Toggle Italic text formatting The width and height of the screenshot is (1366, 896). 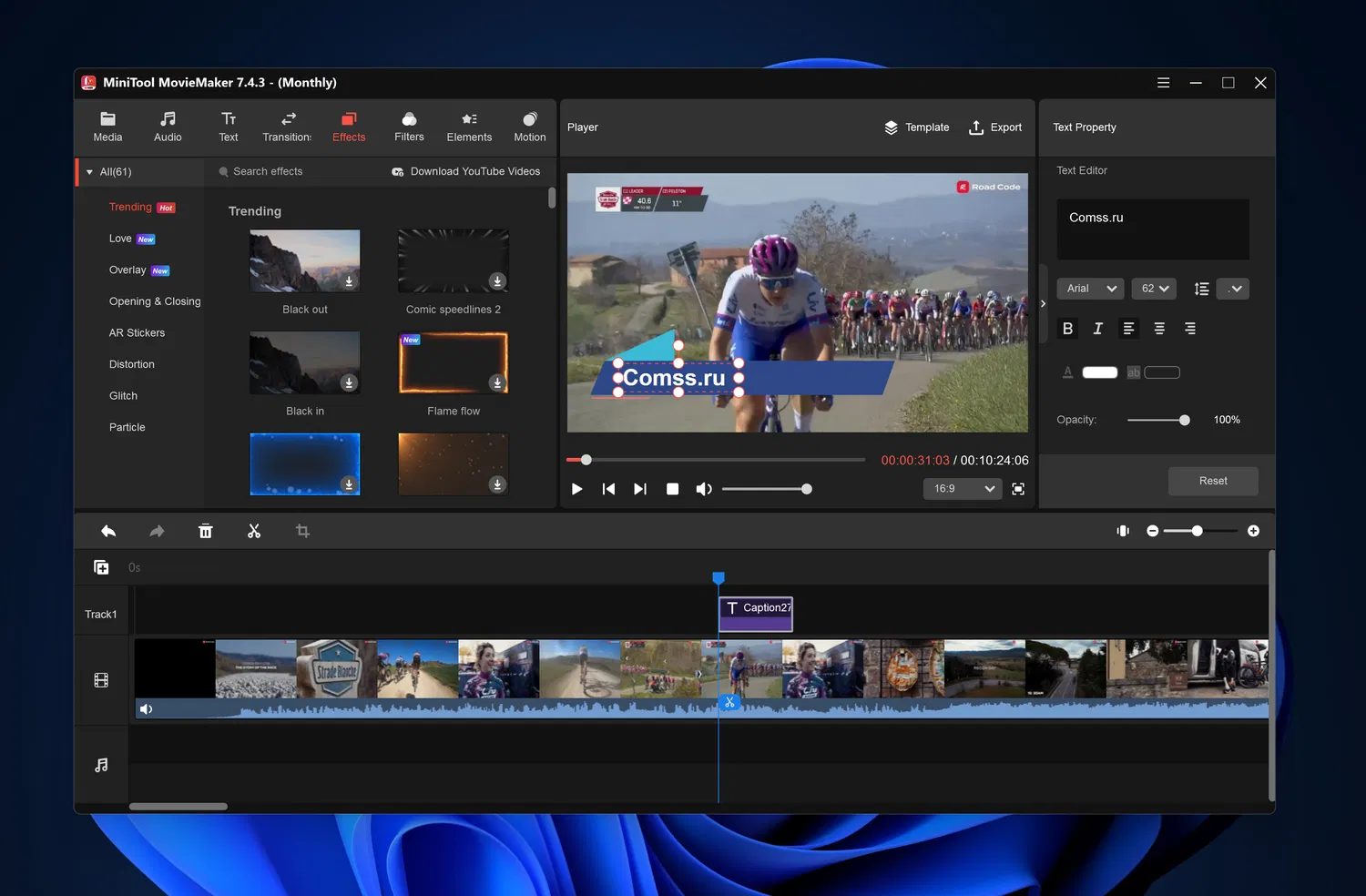pyautogui.click(x=1097, y=329)
